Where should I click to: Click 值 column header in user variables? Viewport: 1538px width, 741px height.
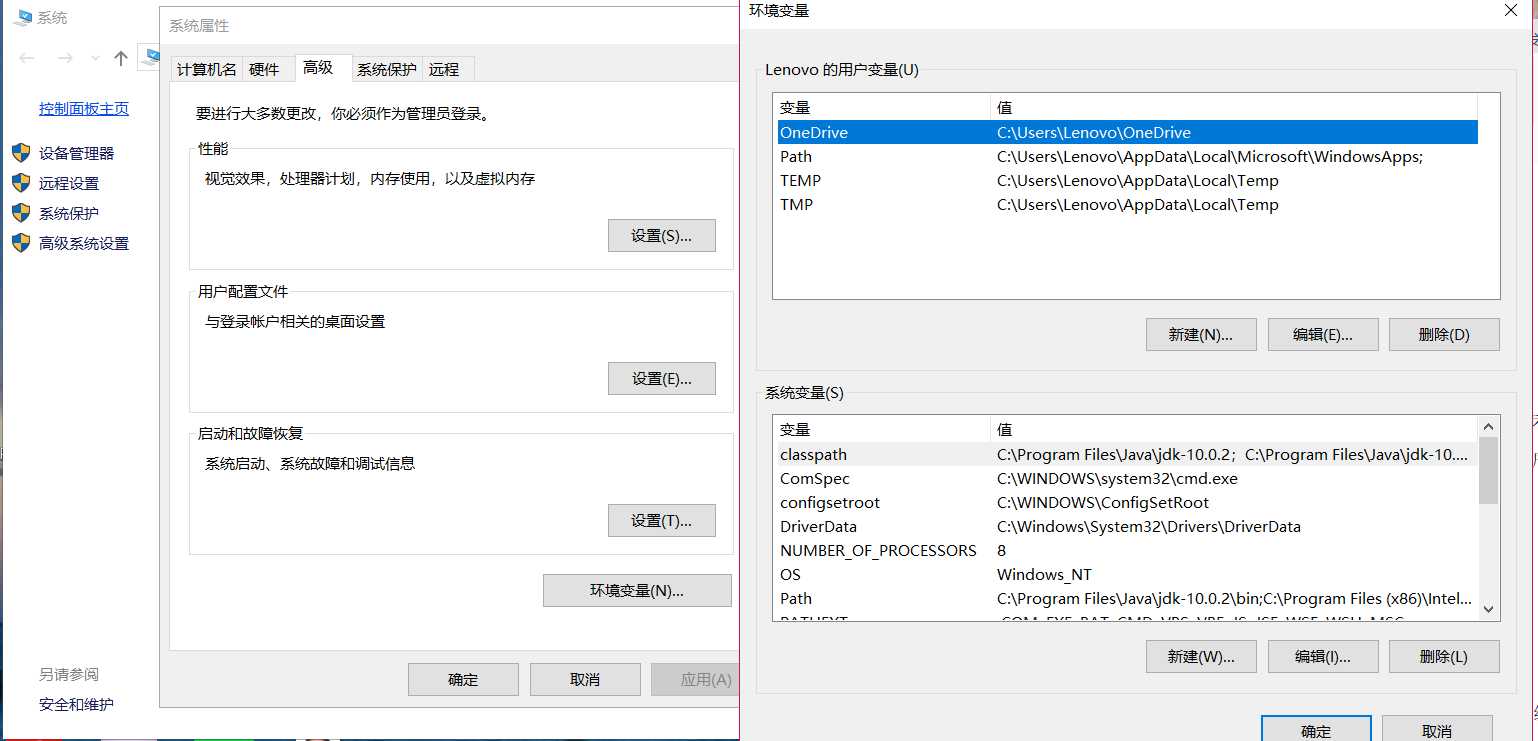[1234, 107]
